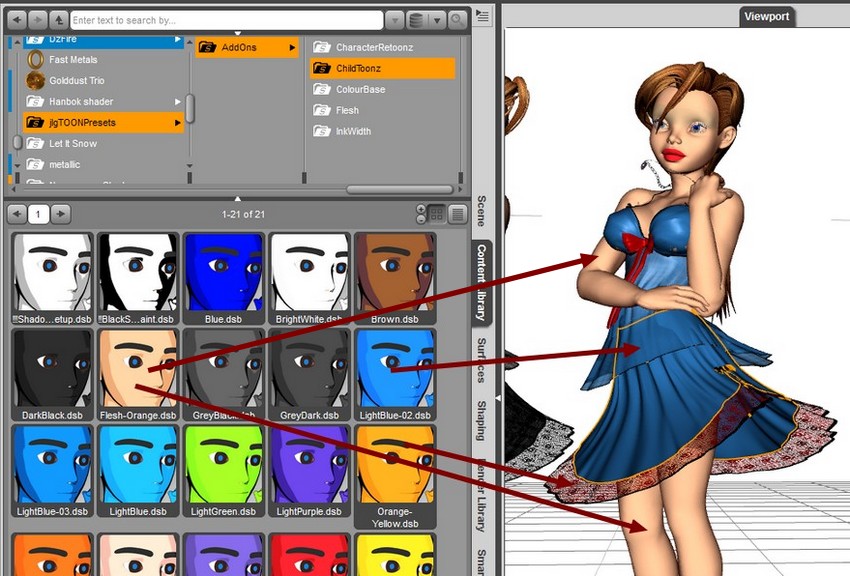Viewport: 850px width, 576px height.
Task: Expand the jlgTOONPresets arrow
Action: pos(177,123)
